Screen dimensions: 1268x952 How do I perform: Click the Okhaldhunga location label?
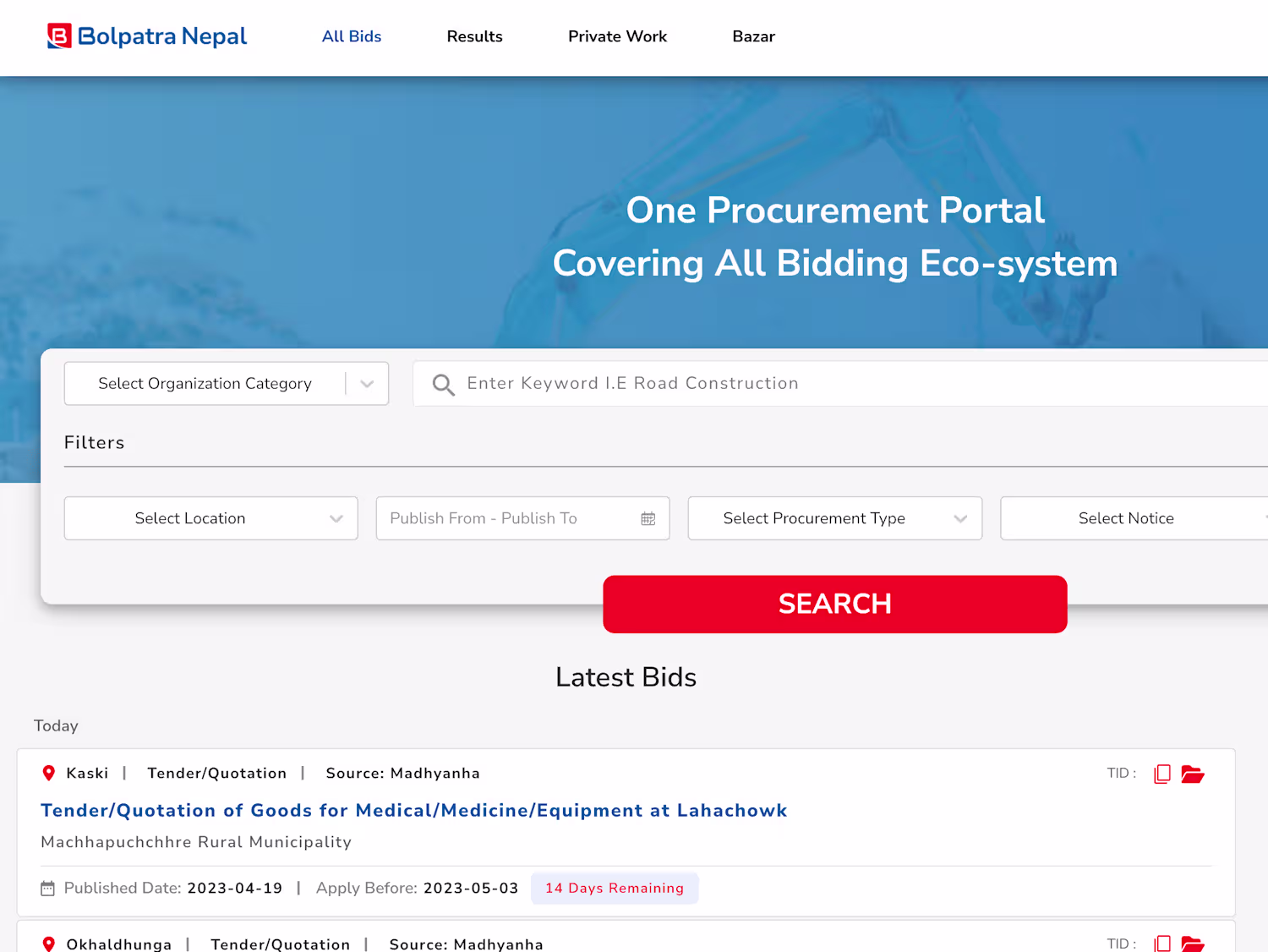pyautogui.click(x=119, y=944)
